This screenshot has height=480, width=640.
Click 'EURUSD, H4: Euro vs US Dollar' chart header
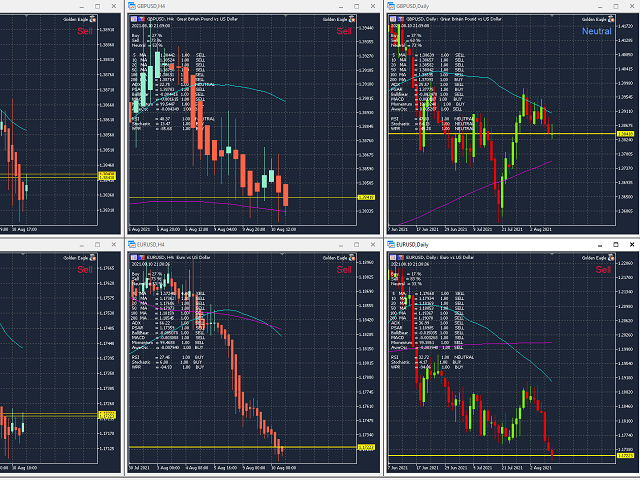pyautogui.click(x=178, y=257)
